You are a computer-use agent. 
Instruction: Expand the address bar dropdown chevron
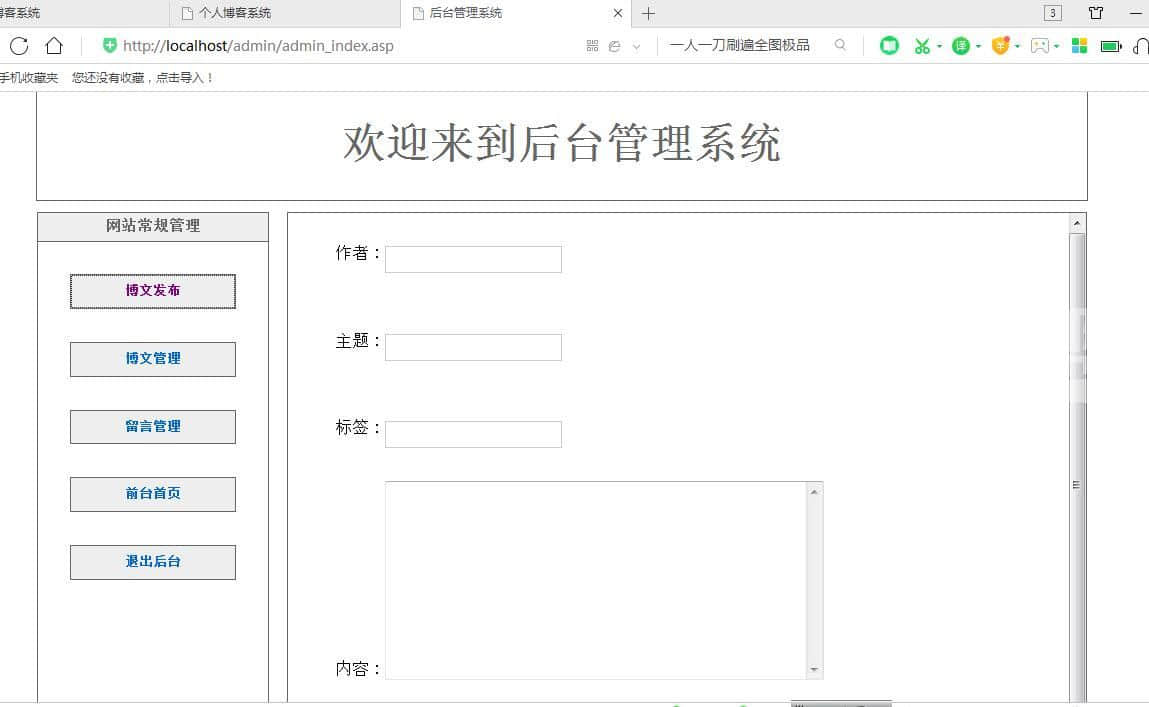(636, 47)
